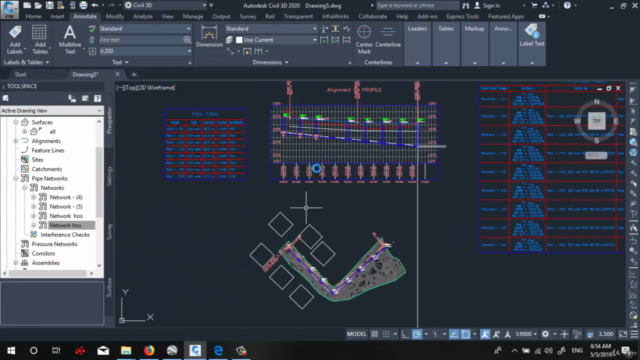Open the Windows Start menu
Image resolution: width=640 pixels, height=360 pixels.
(11, 351)
